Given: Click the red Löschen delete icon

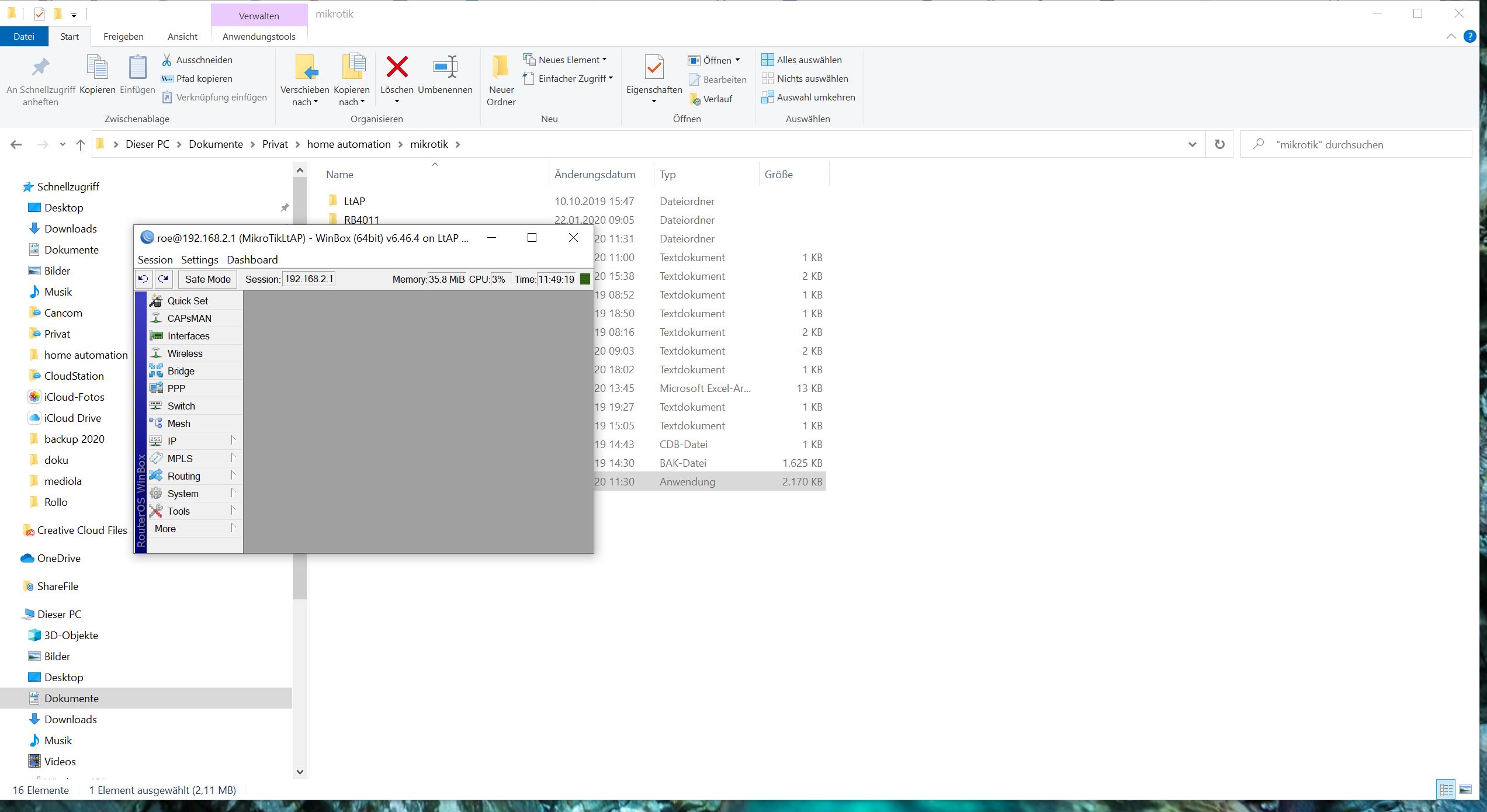Looking at the screenshot, I should point(397,68).
